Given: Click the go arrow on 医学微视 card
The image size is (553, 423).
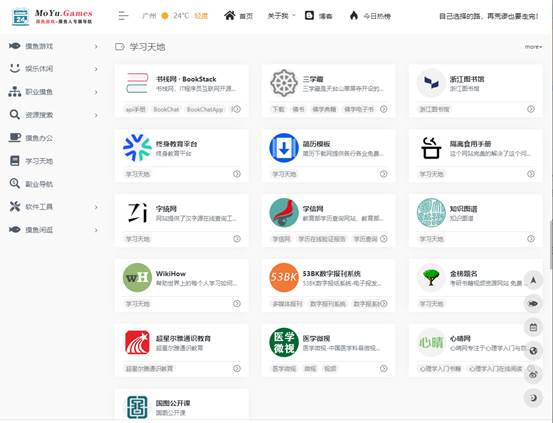Looking at the screenshot, I should tap(383, 369).
